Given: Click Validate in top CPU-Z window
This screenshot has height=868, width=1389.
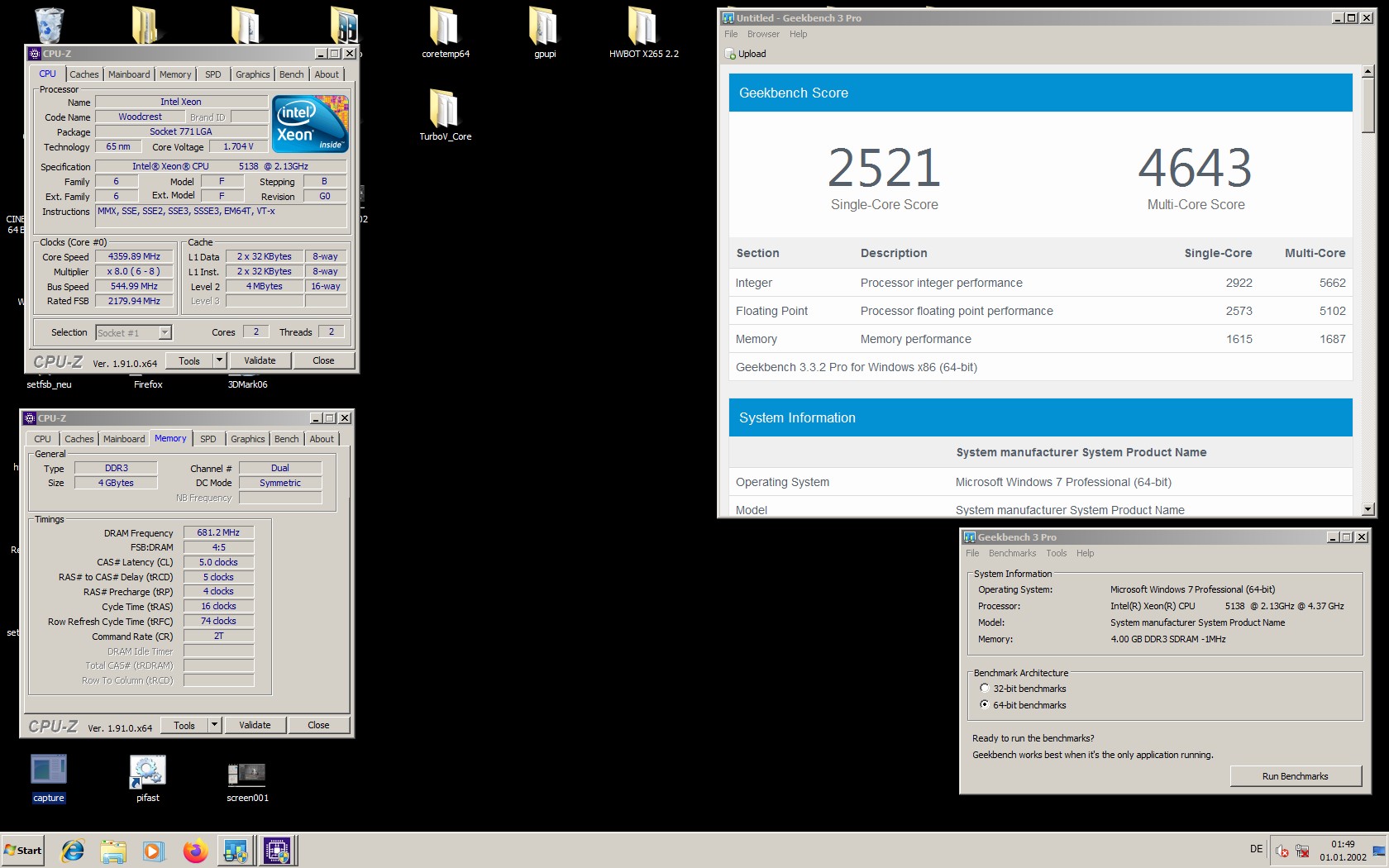Looking at the screenshot, I should [x=260, y=360].
